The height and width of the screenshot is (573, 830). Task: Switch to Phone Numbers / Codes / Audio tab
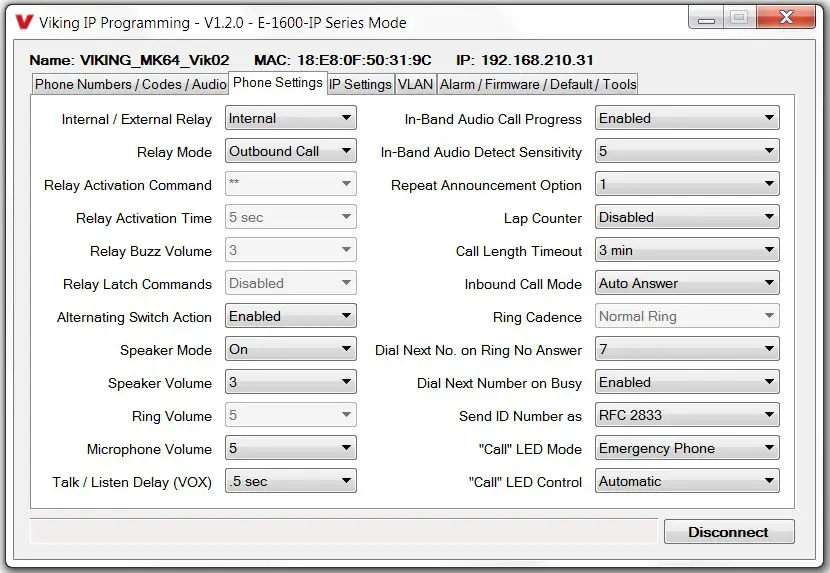click(x=130, y=84)
